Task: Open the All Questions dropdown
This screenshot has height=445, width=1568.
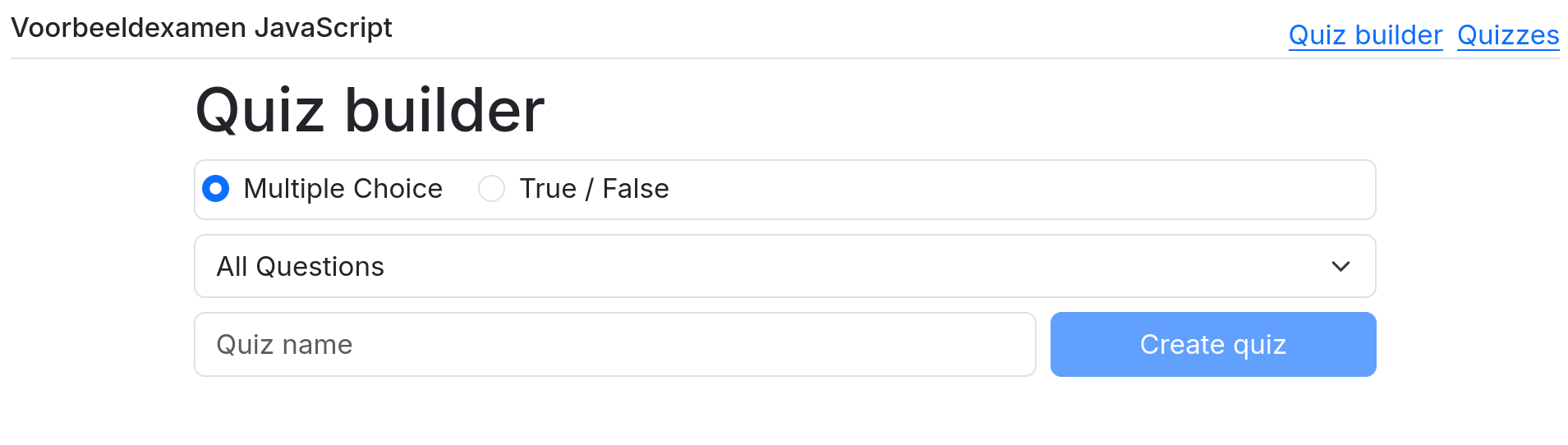Action: click(784, 266)
